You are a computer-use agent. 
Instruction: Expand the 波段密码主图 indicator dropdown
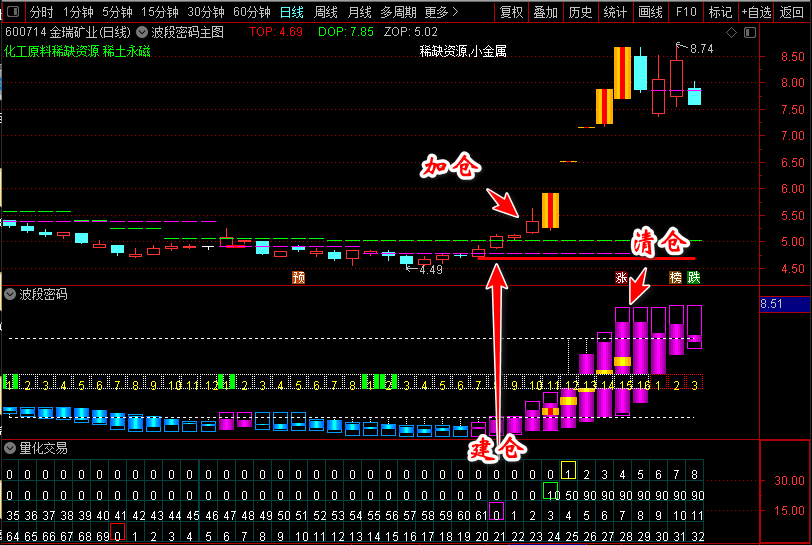click(142, 32)
